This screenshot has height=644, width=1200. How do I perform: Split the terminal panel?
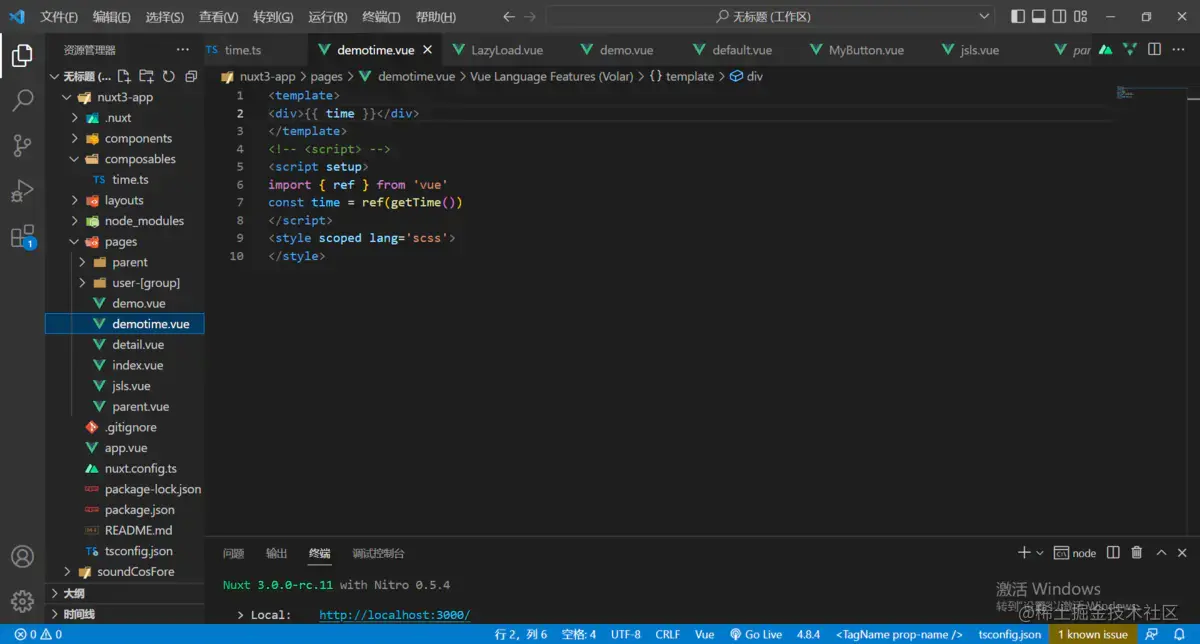tap(1115, 553)
